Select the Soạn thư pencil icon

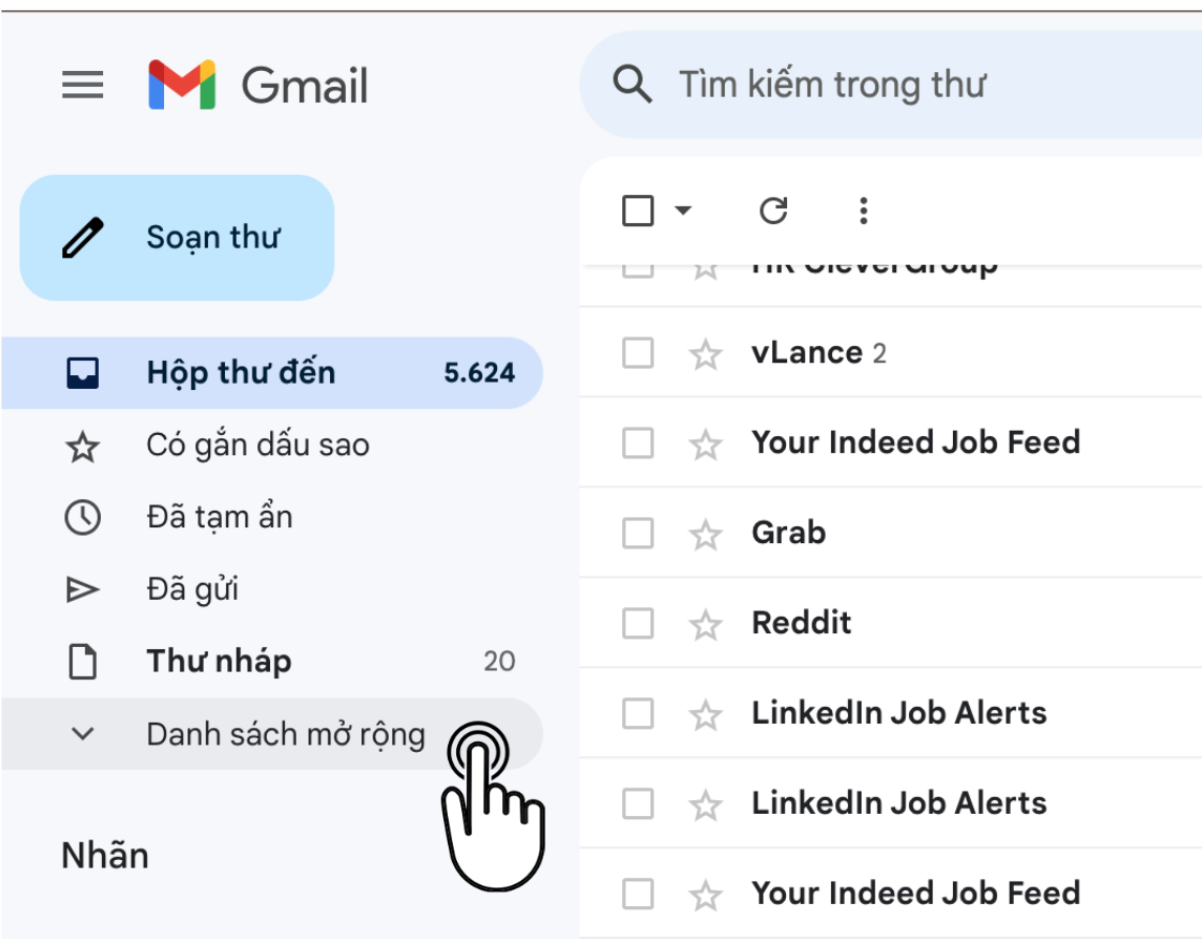84,236
